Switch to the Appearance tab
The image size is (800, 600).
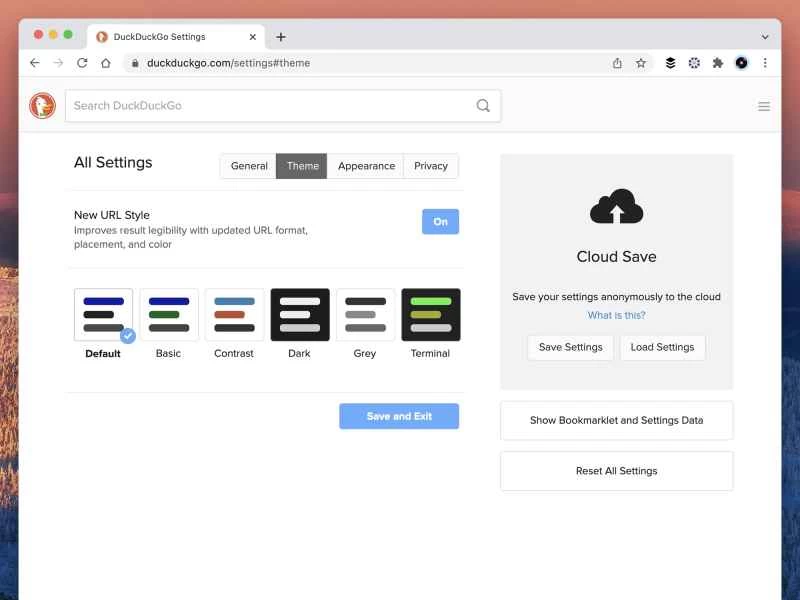[x=366, y=166]
